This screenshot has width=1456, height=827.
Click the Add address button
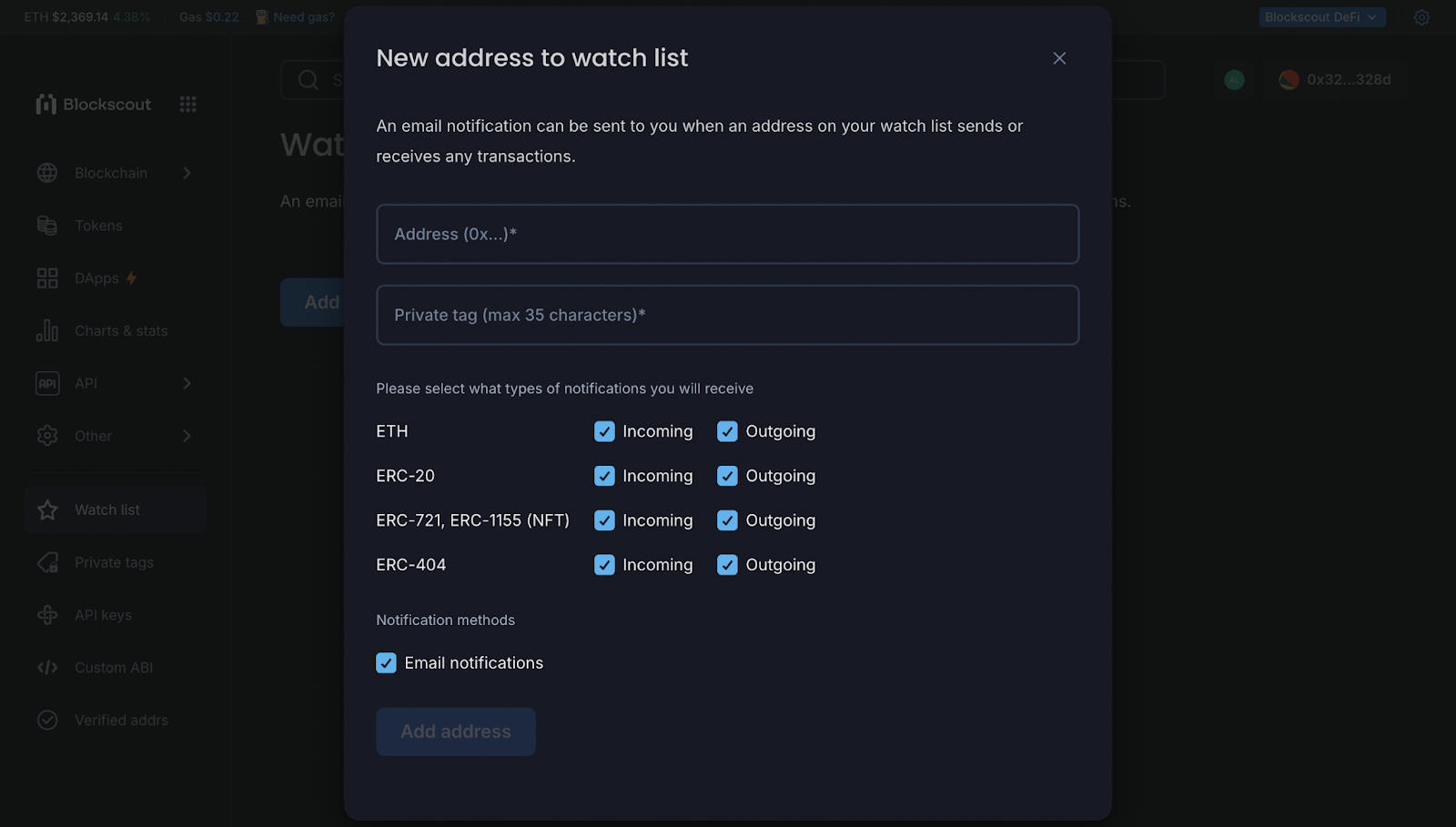(455, 731)
